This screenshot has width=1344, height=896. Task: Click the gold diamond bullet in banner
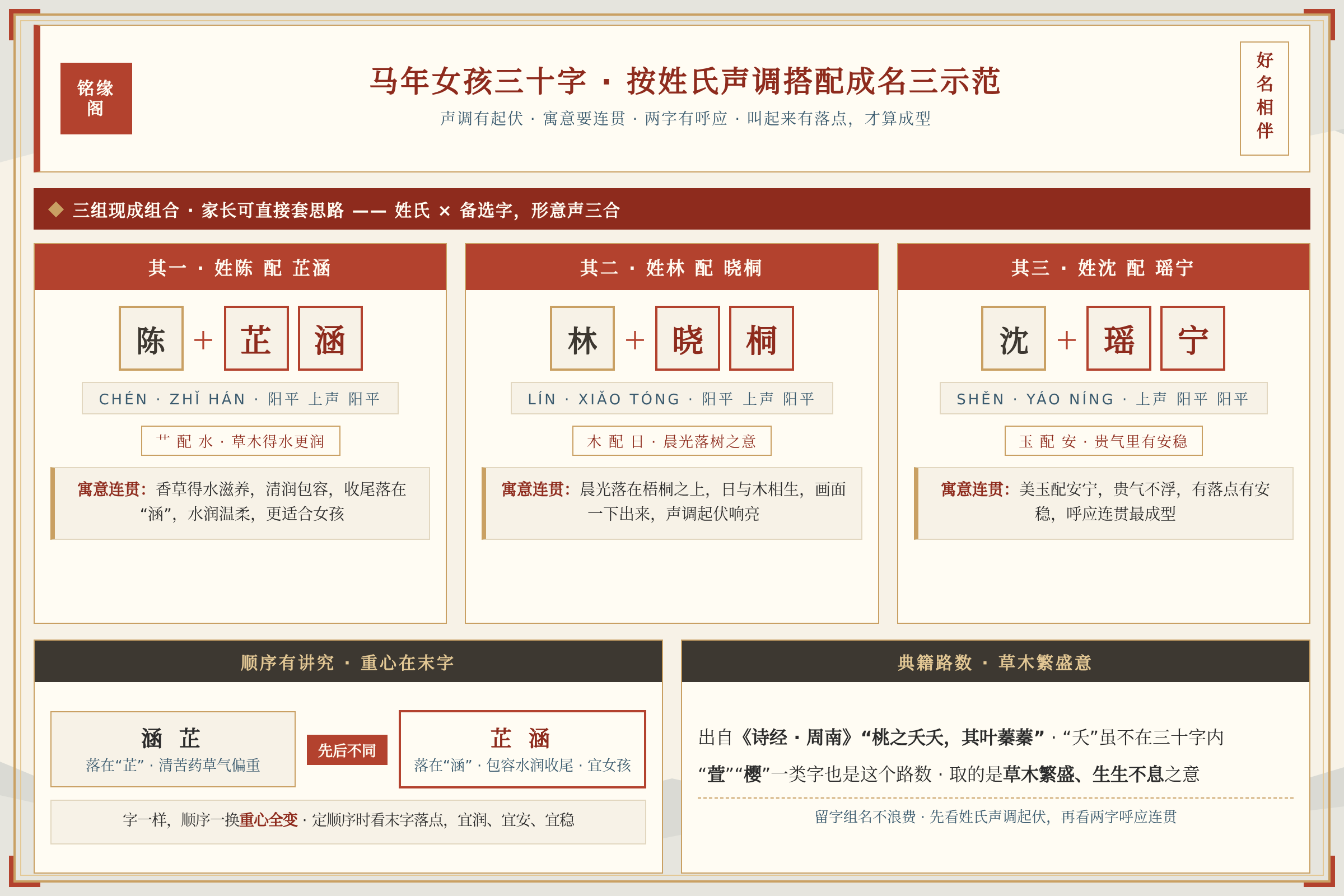pos(56,209)
